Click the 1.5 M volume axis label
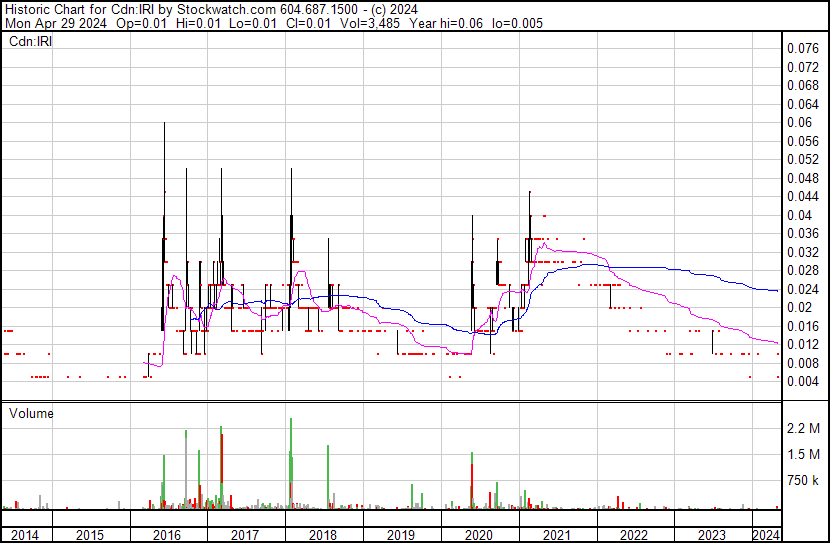The height and width of the screenshot is (543, 830). (x=804, y=455)
